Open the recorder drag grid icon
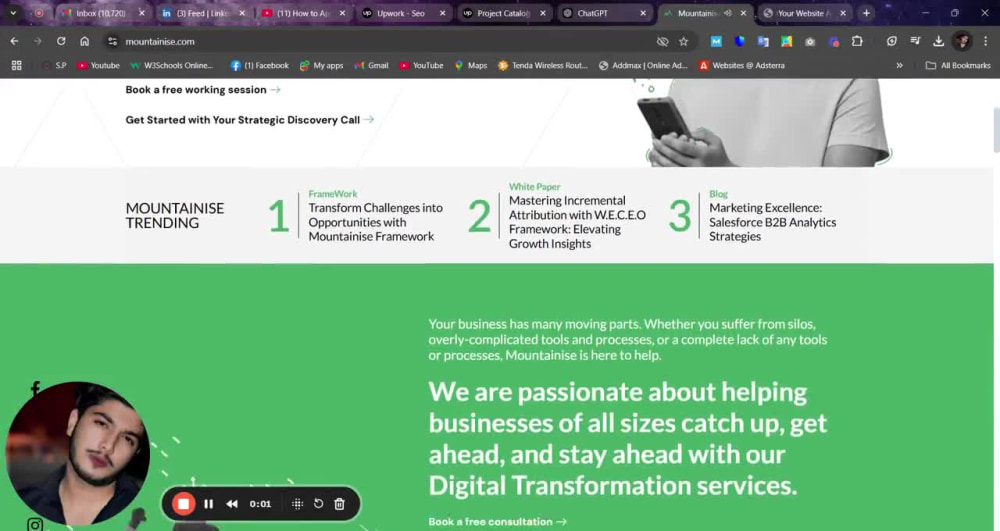This screenshot has height=531, width=1000. (297, 504)
